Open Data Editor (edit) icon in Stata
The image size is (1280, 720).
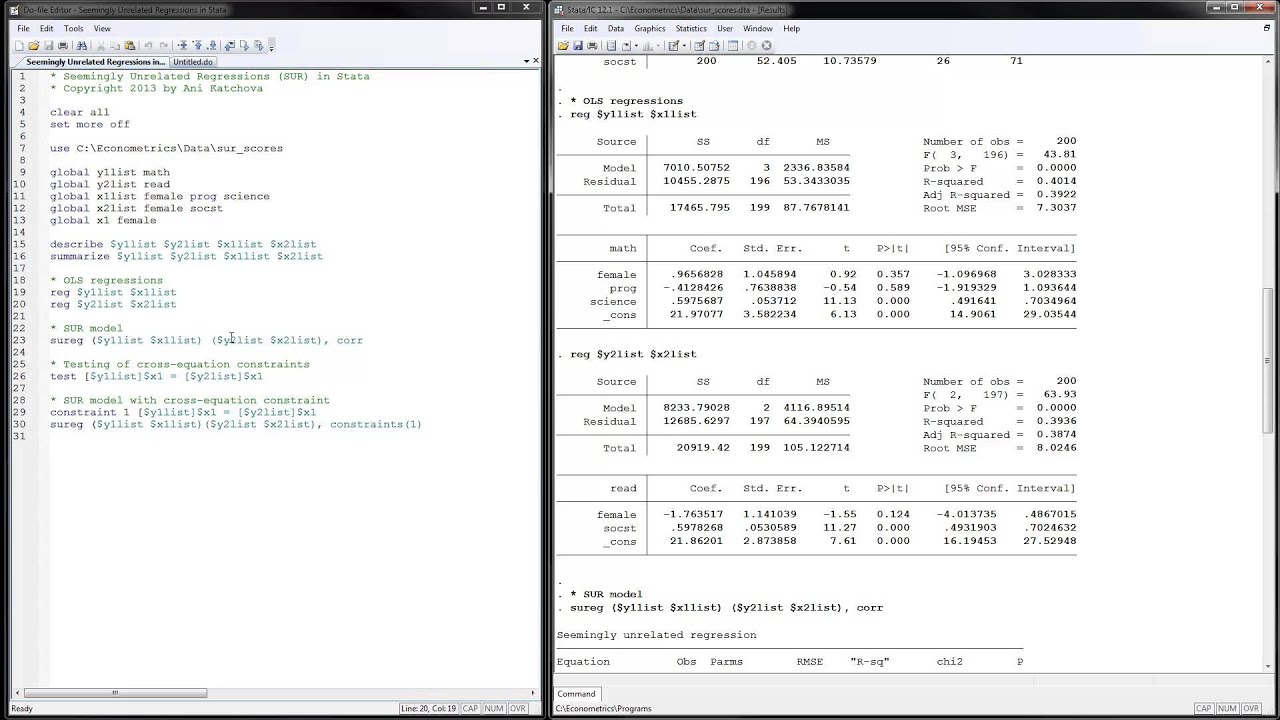click(700, 45)
